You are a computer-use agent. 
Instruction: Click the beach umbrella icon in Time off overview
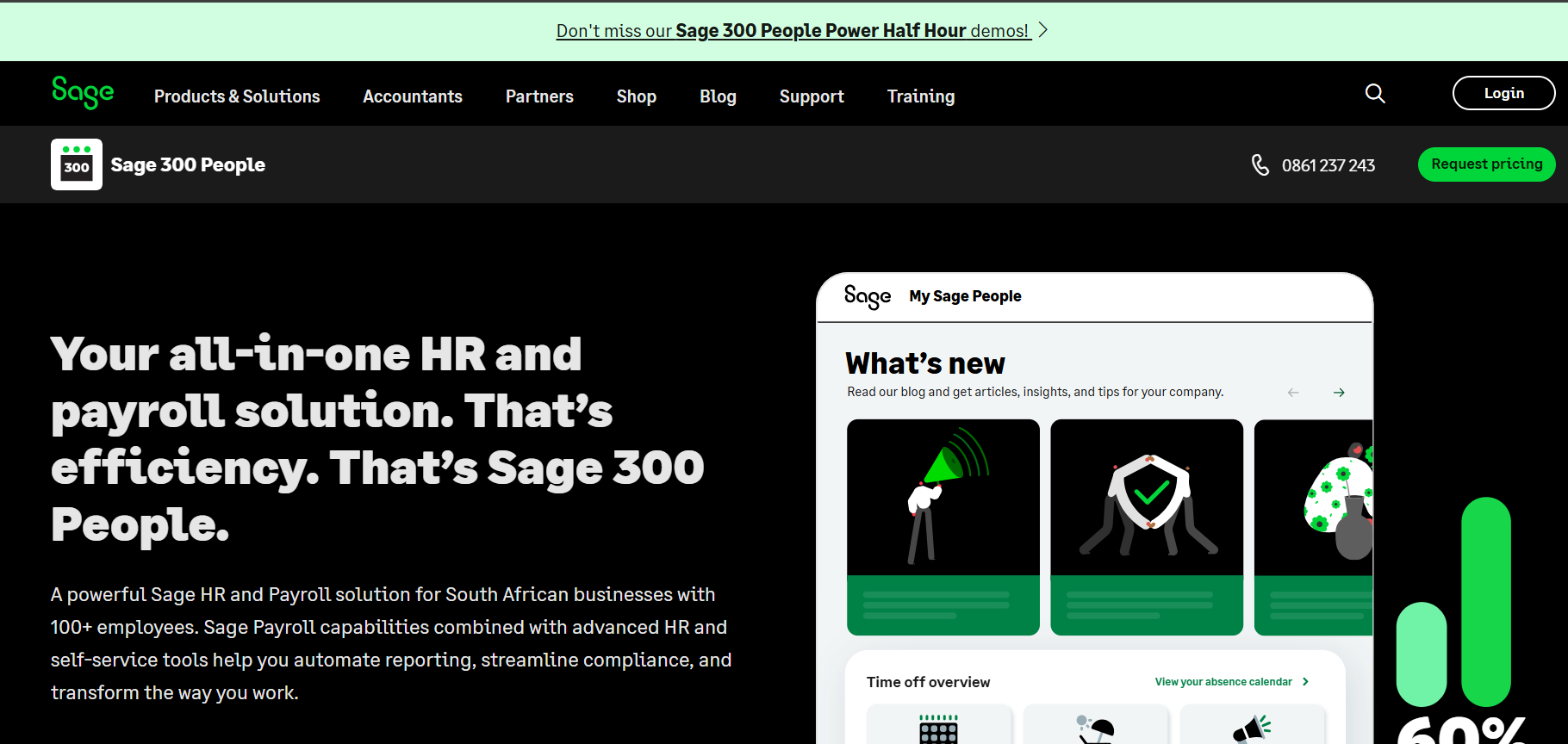click(x=1095, y=729)
